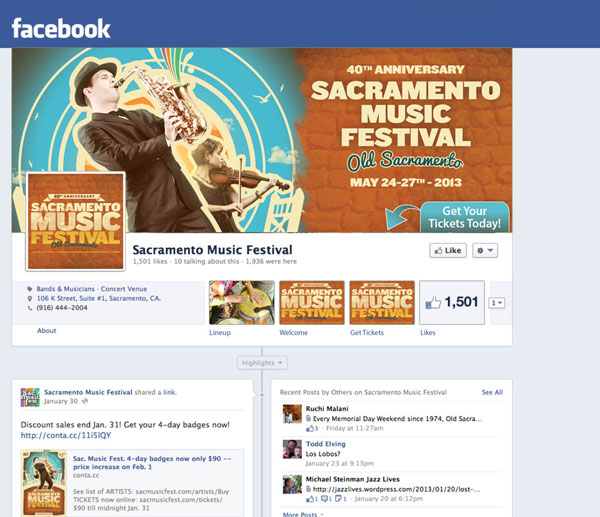Click '10 talking about this' text
The height and width of the screenshot is (517, 600).
[x=207, y=261]
